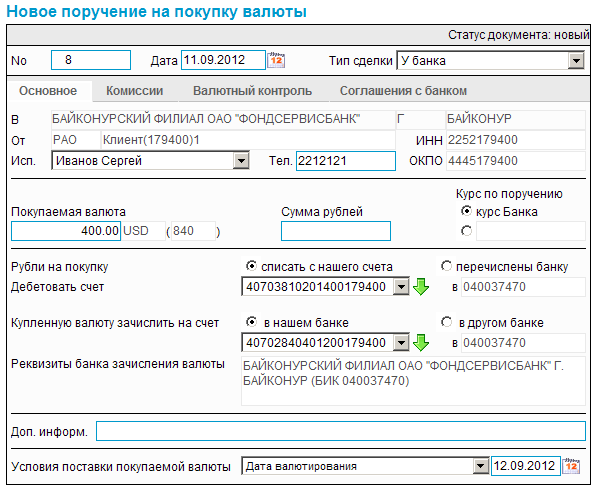The width and height of the screenshot is (597, 492).
Task: Click the Новое поручение на покупку валюты heading
Action: [x=156, y=11]
